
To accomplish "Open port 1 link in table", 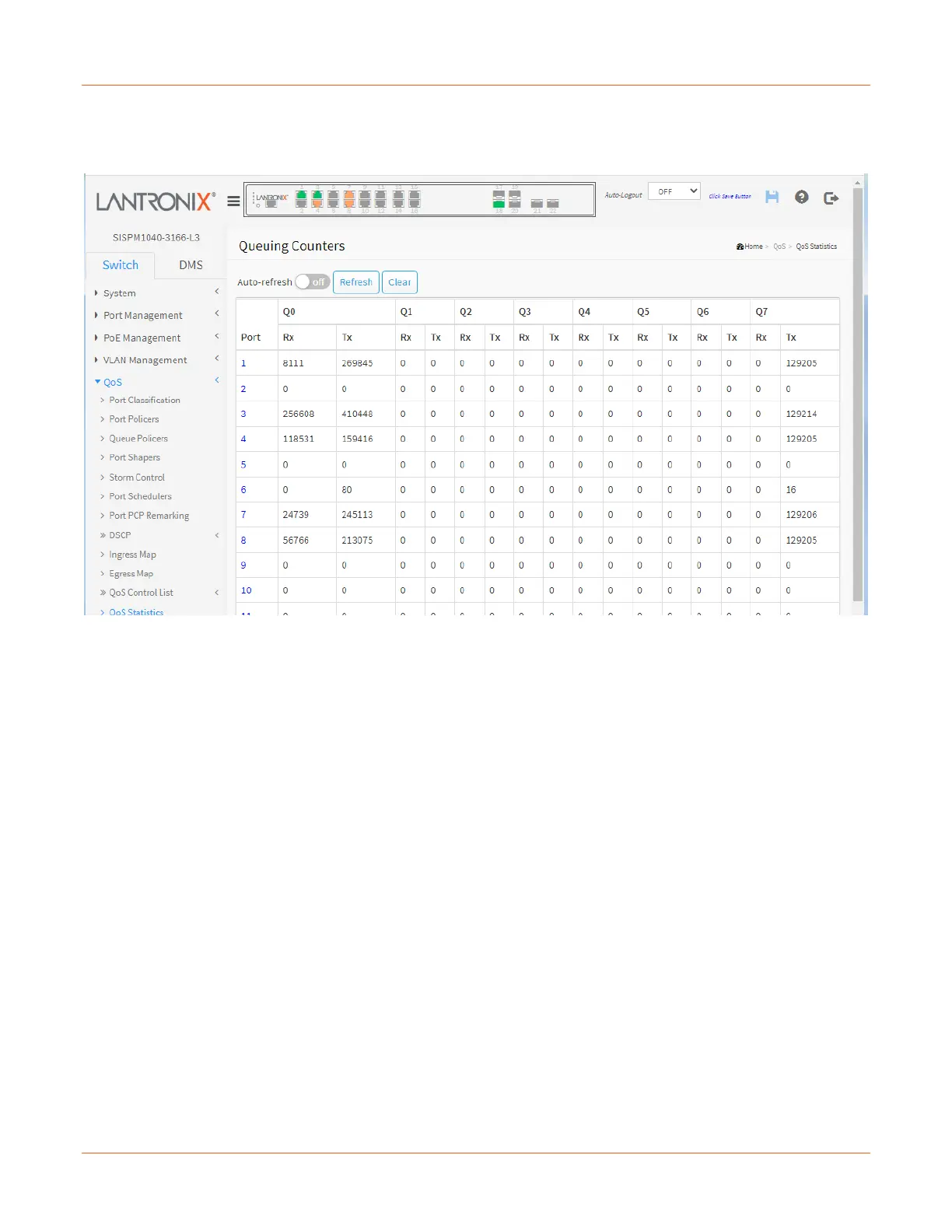I will click(x=243, y=363).
